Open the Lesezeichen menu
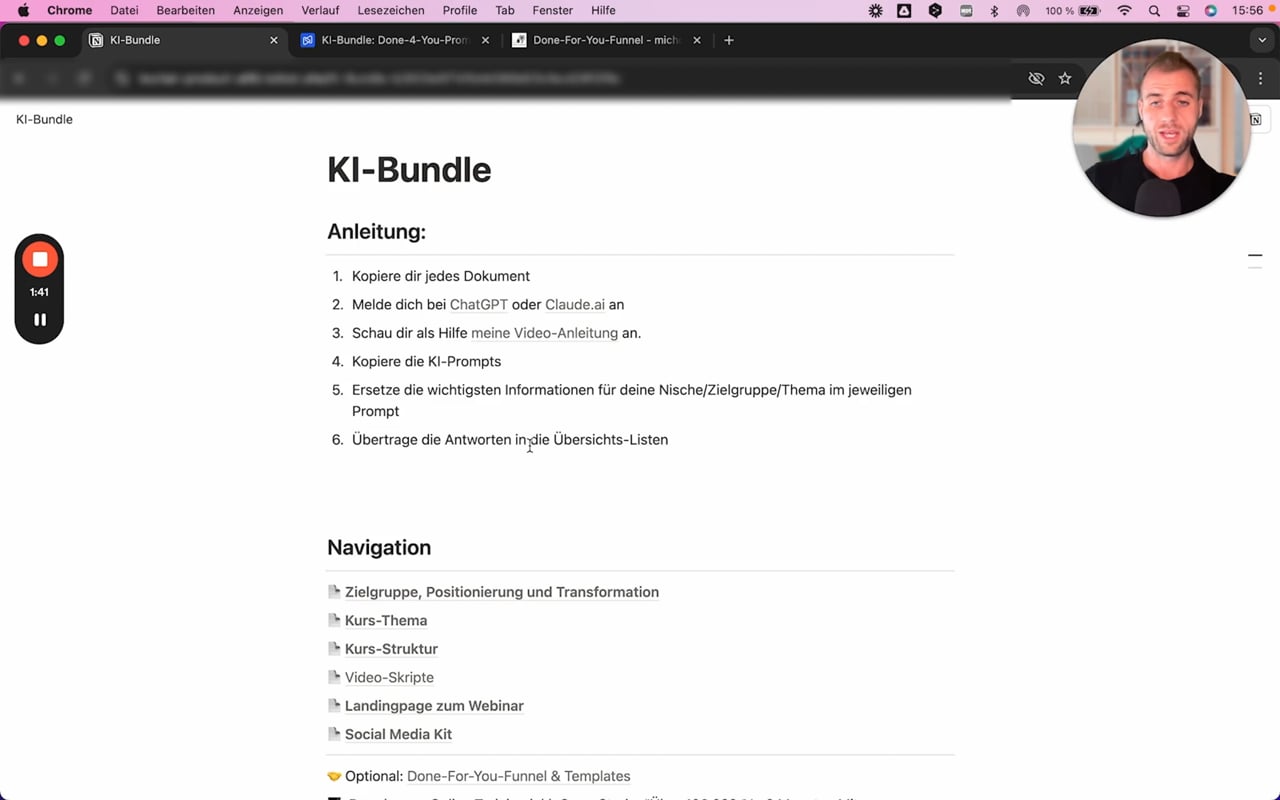Screen dimensions: 1280x800 [391, 11]
